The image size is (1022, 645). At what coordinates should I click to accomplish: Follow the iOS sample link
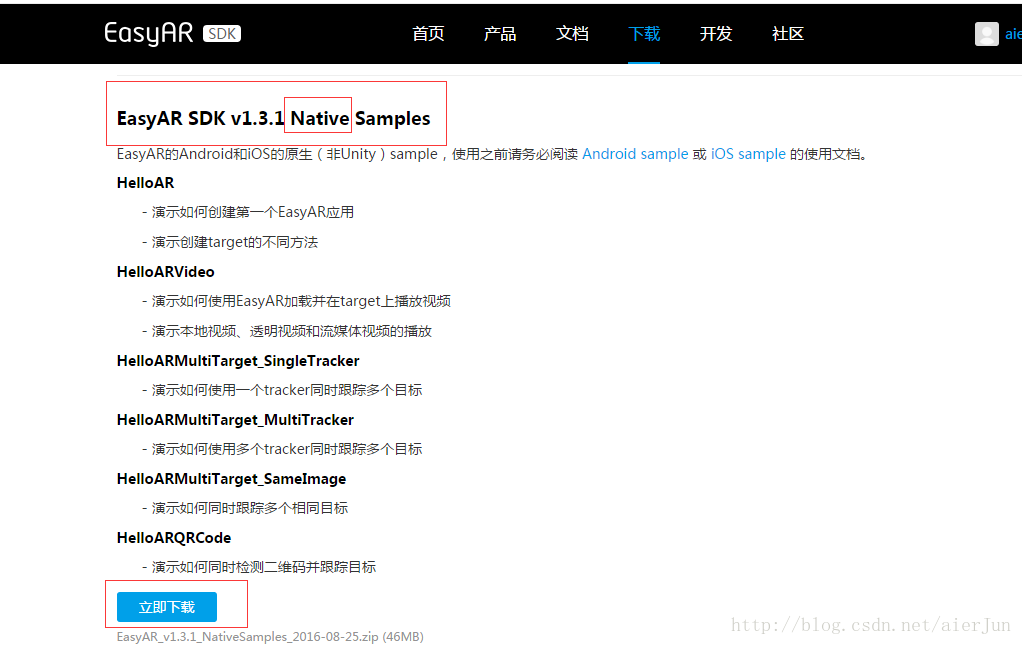[x=748, y=154]
